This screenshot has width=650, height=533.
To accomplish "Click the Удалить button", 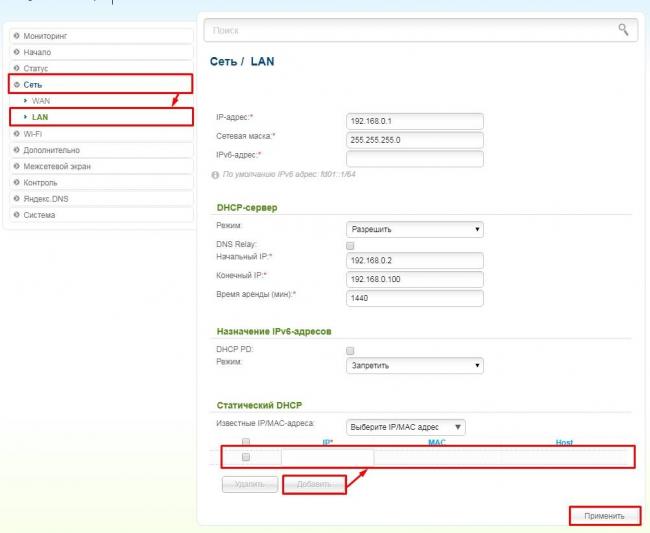I will pyautogui.click(x=250, y=484).
